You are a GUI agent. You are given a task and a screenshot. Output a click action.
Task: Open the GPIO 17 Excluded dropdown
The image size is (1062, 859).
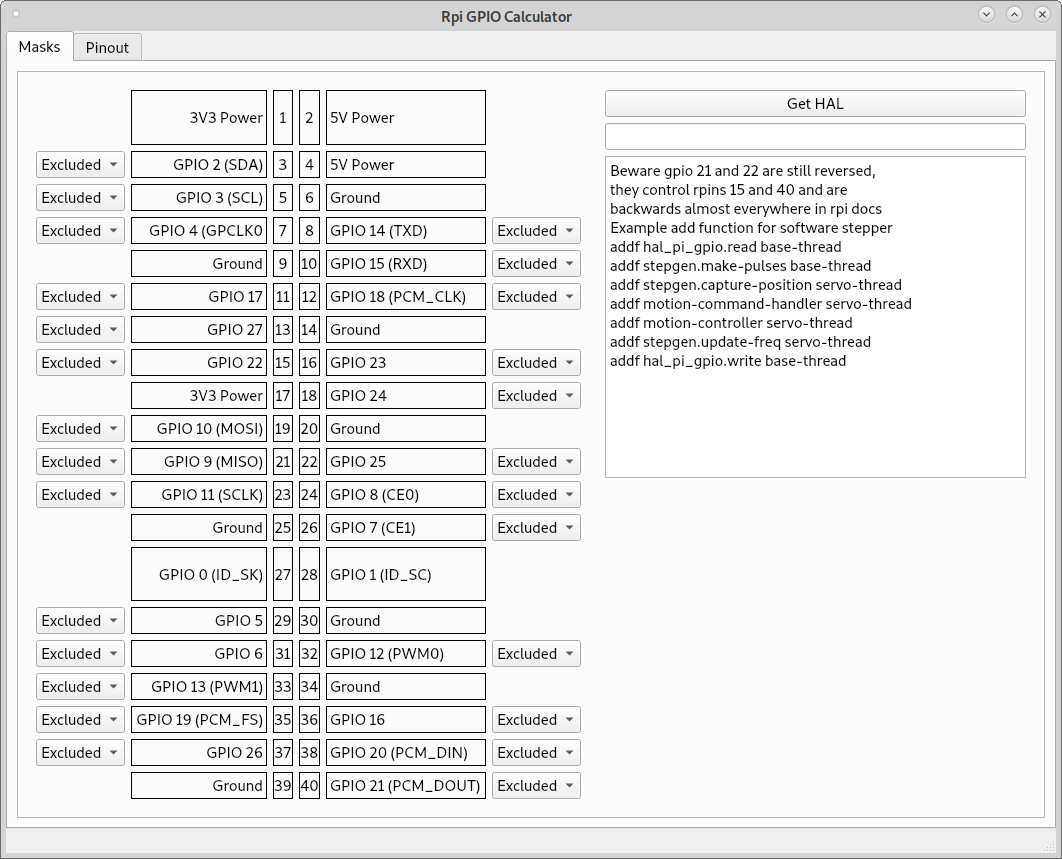[80, 297]
